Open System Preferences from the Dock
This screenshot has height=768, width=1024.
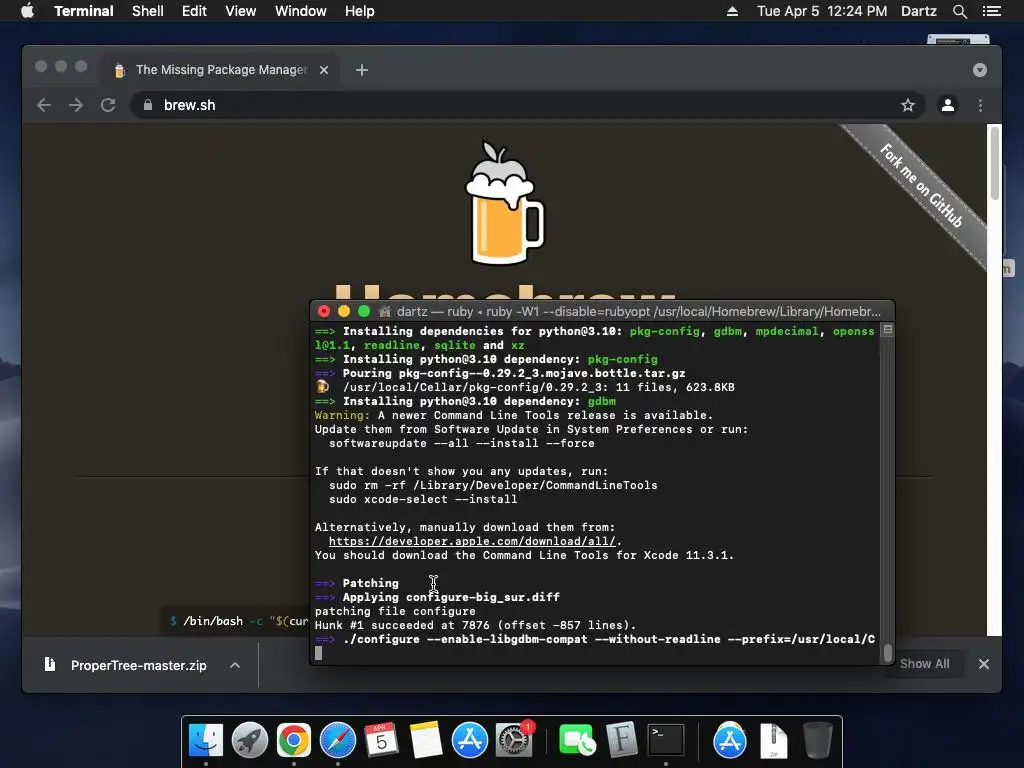[x=514, y=741]
